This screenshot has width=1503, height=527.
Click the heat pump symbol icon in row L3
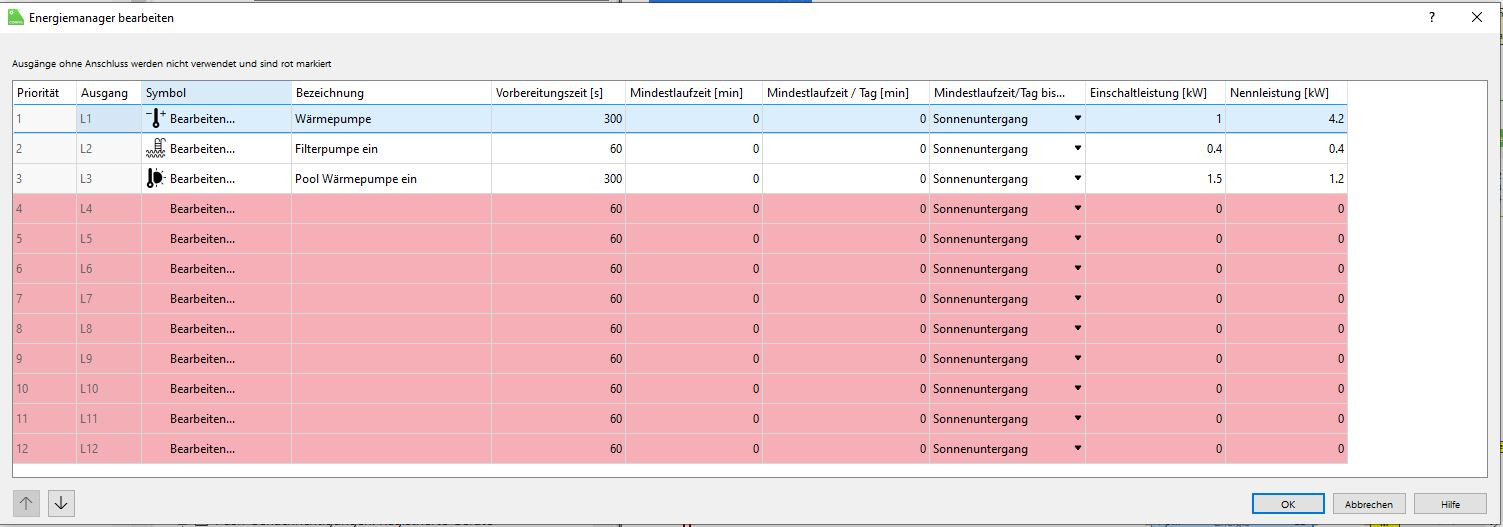156,178
